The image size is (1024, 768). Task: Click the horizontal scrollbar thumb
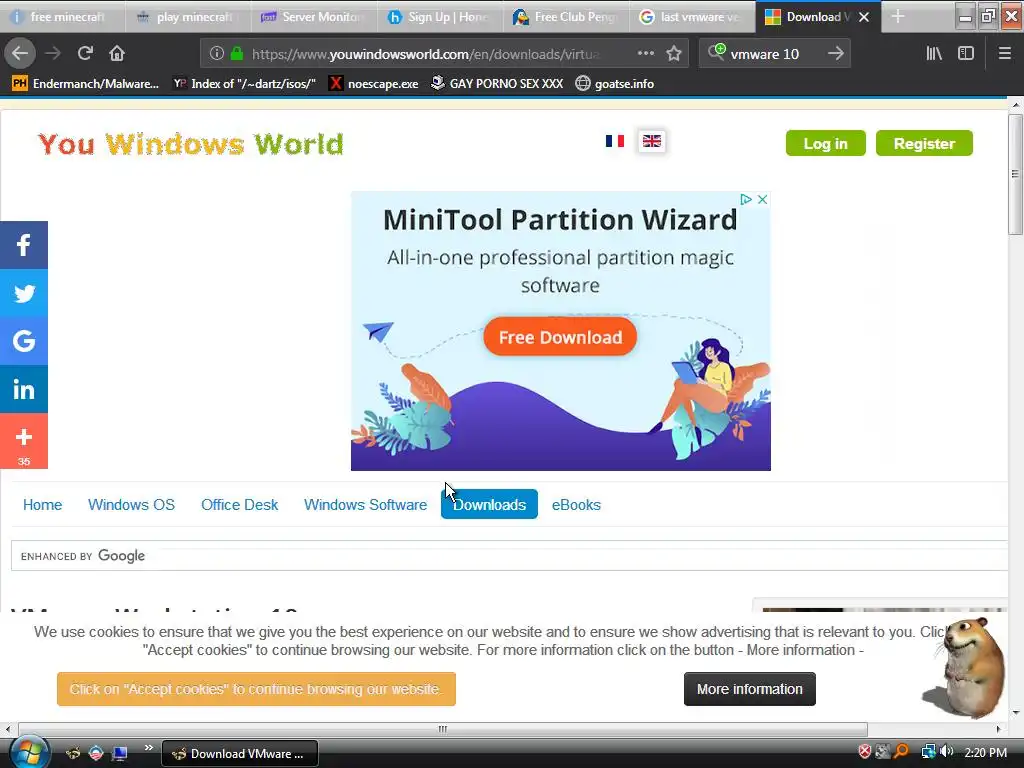(x=443, y=729)
